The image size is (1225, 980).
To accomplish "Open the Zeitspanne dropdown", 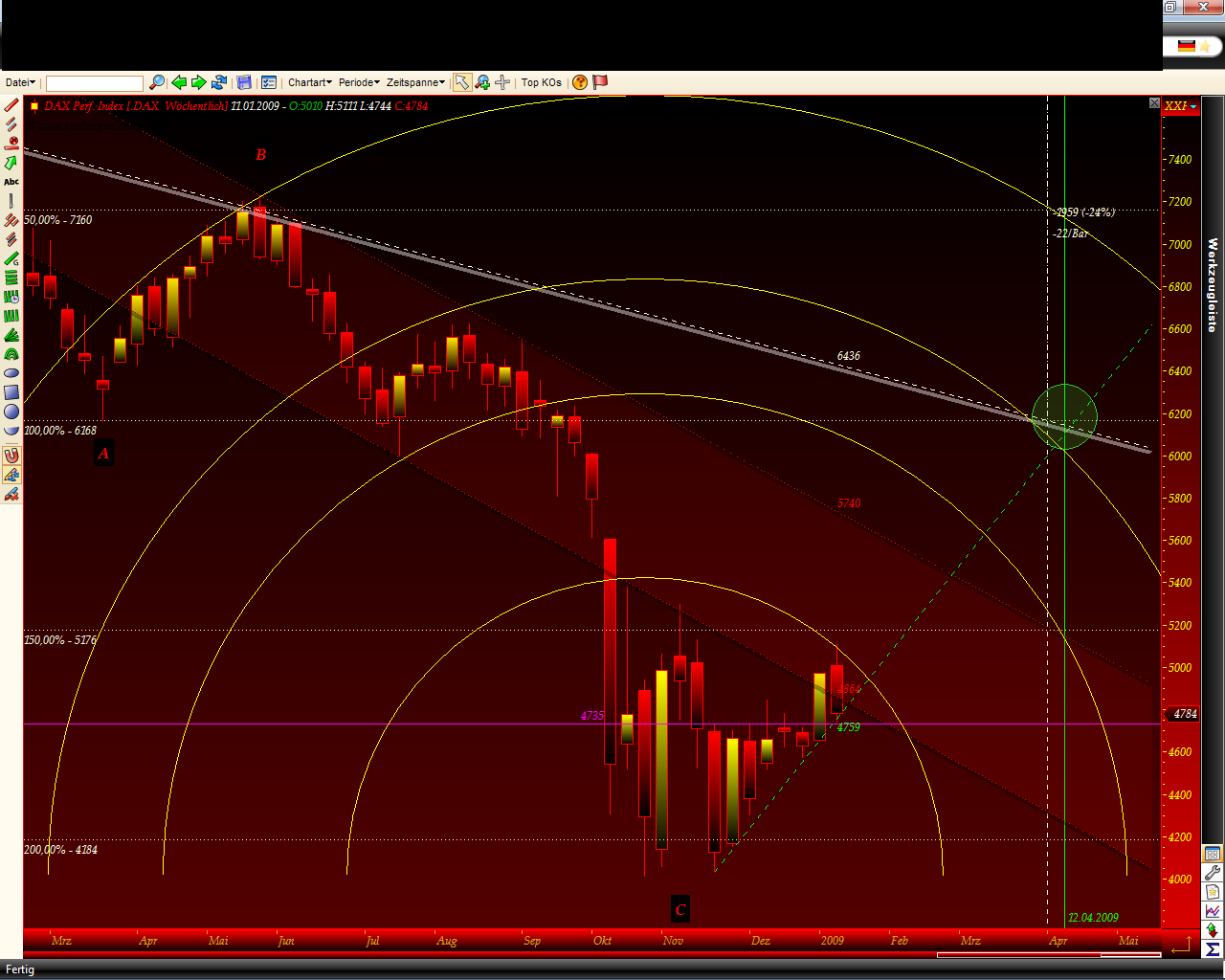I will [x=415, y=82].
